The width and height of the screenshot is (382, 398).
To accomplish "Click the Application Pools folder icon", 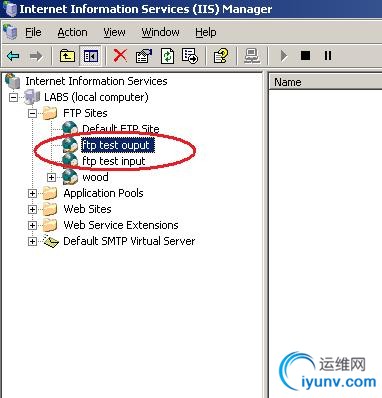I will pos(50,193).
